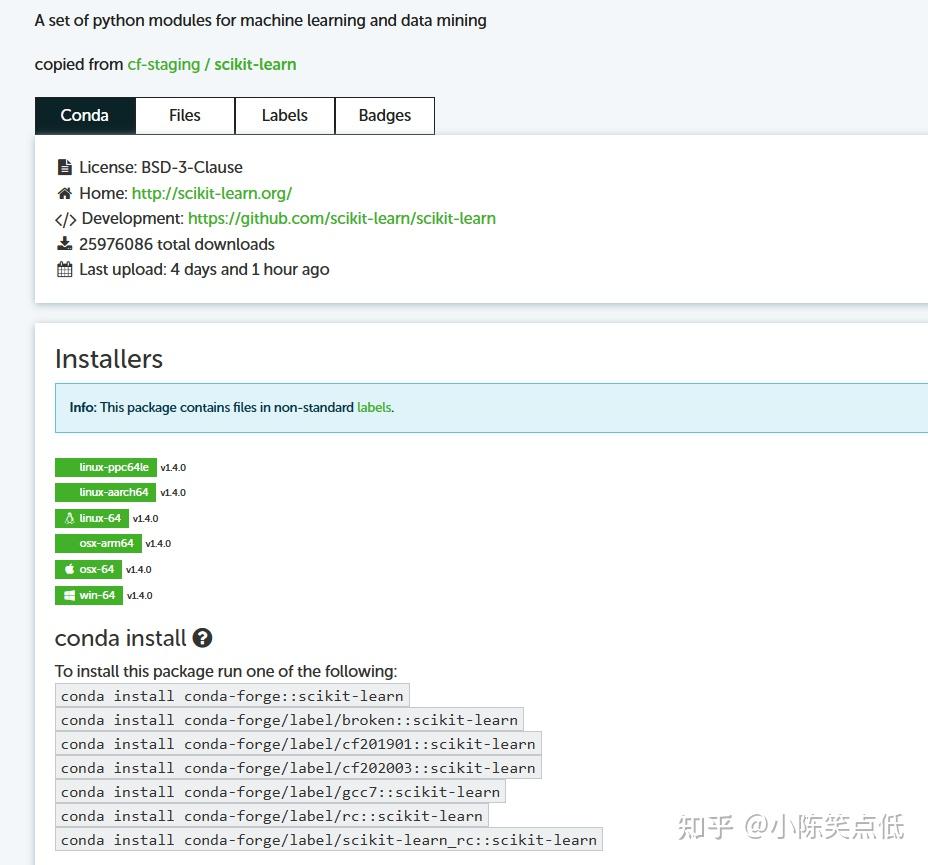Click the v1.4.0 version next to linux-ppc64le
The width and height of the screenshot is (928, 865).
tap(173, 467)
